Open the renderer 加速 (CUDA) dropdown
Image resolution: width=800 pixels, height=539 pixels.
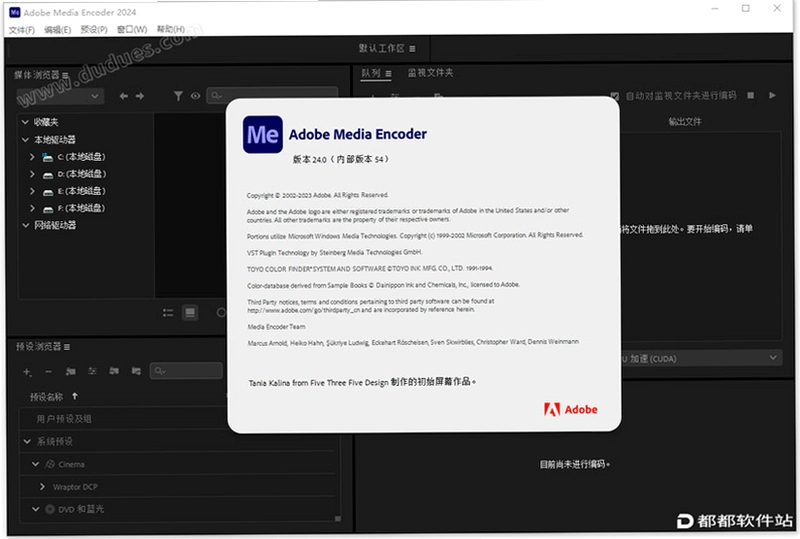(x=701, y=358)
